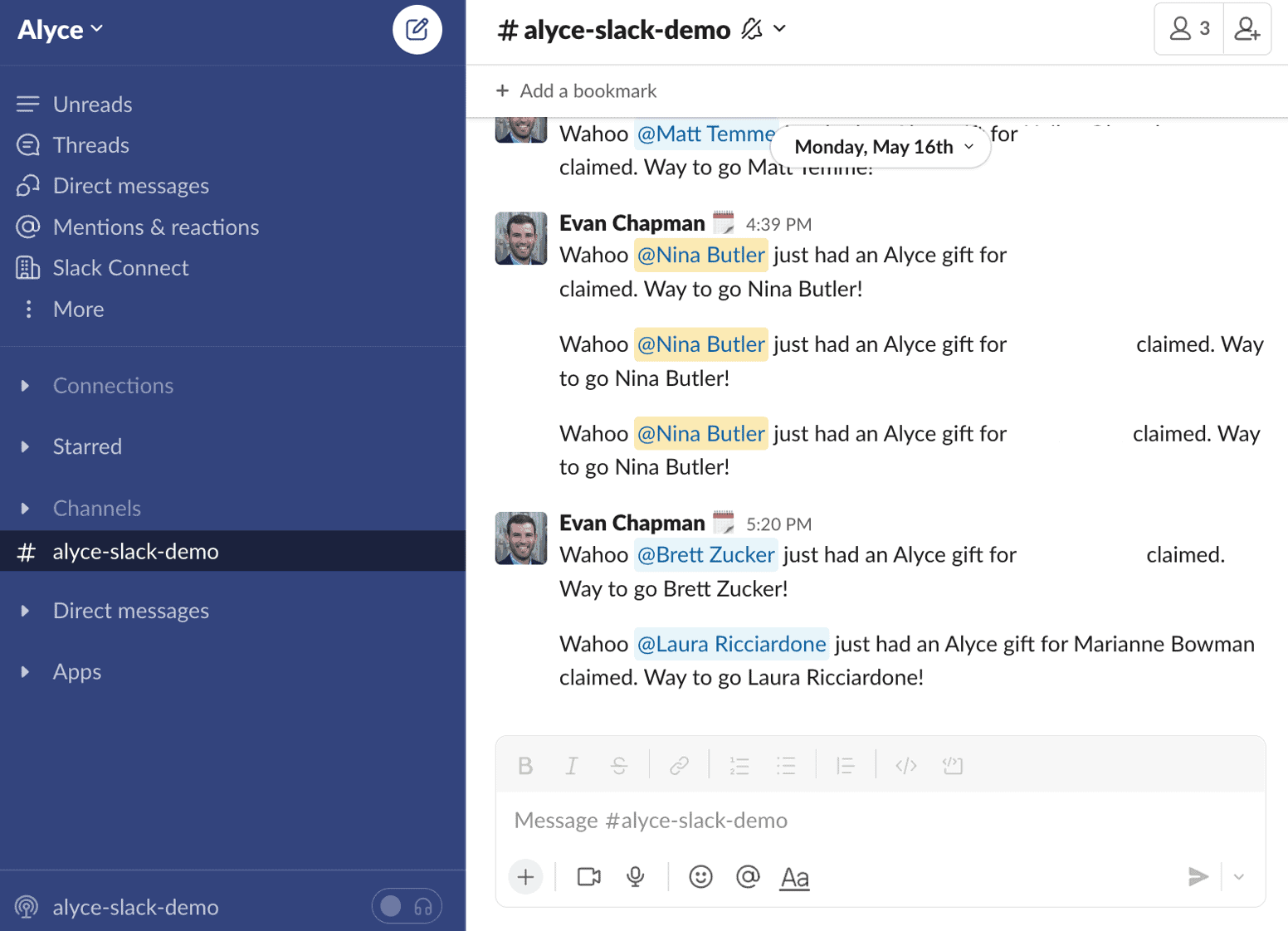Apply inline code formatting

coord(906,766)
